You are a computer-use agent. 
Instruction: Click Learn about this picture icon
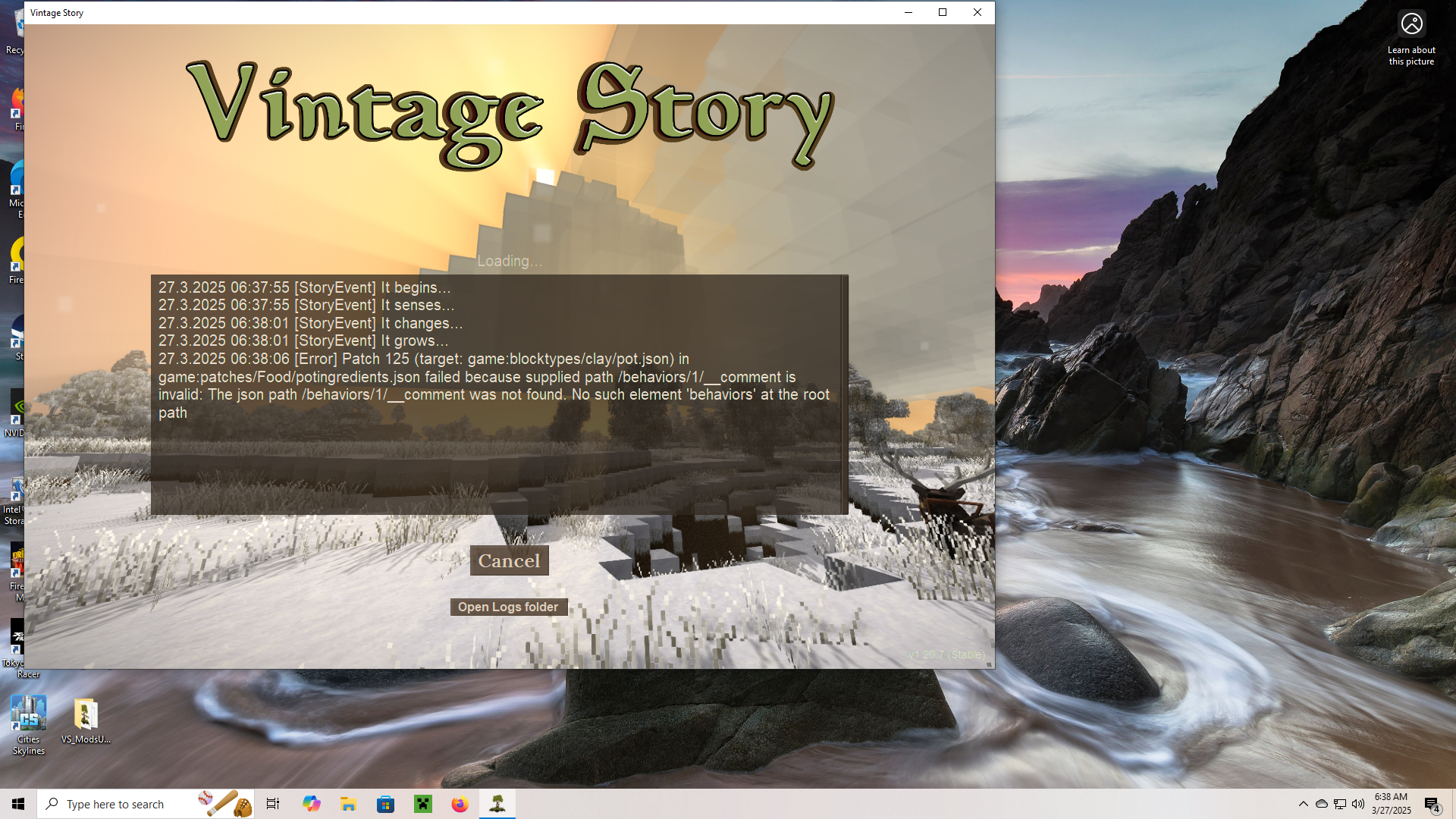pos(1411,24)
